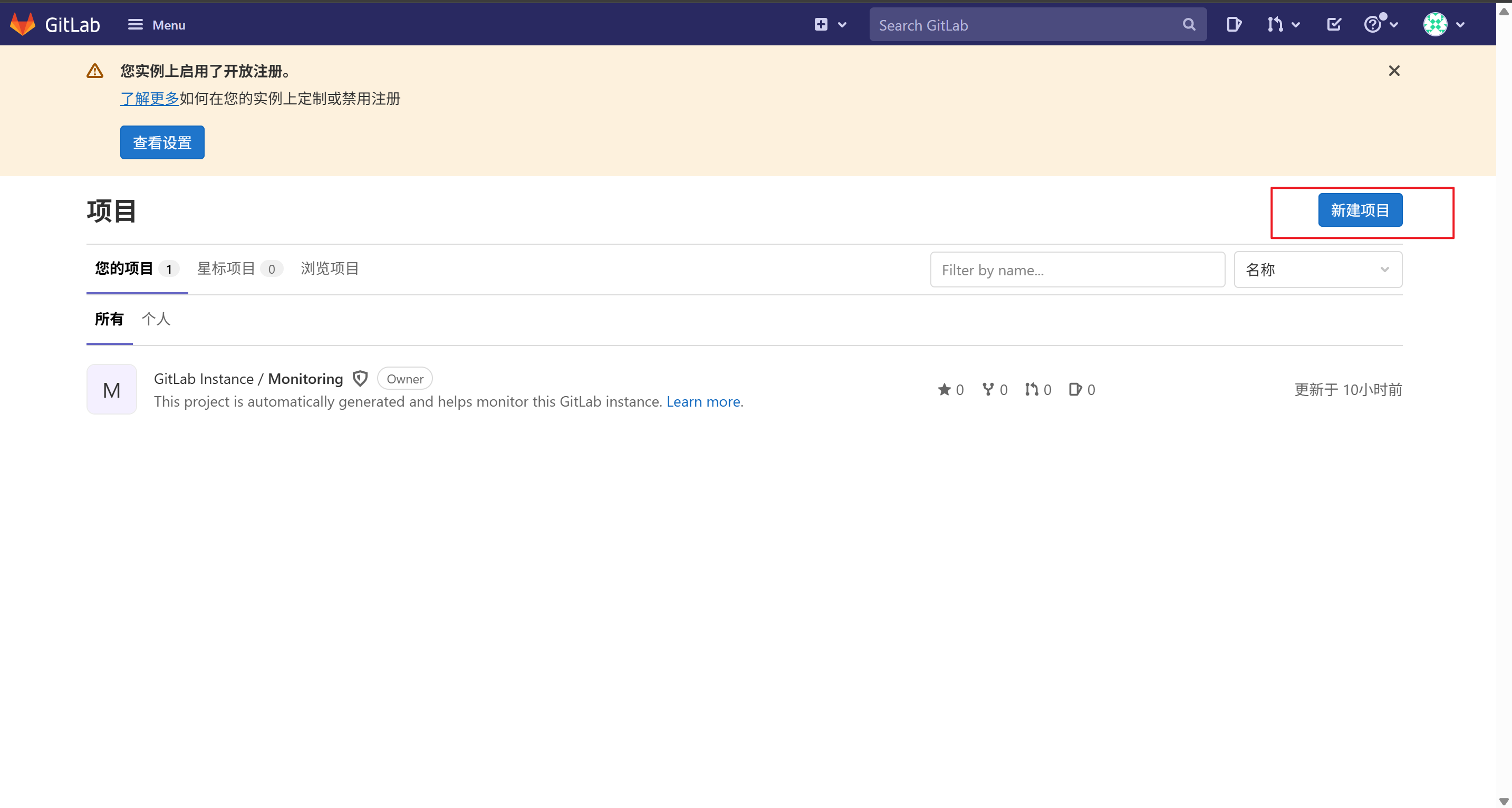This screenshot has height=808, width=1512.
Task: Open the user avatar menu
Action: [1443, 25]
